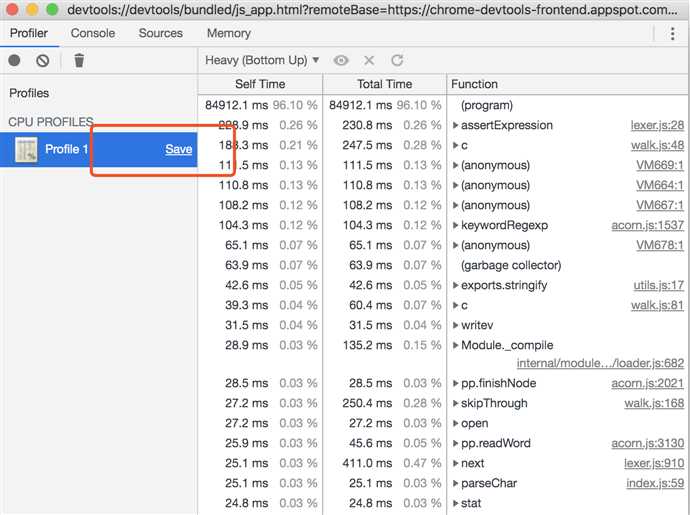Expand the assertExpression row

(x=455, y=125)
